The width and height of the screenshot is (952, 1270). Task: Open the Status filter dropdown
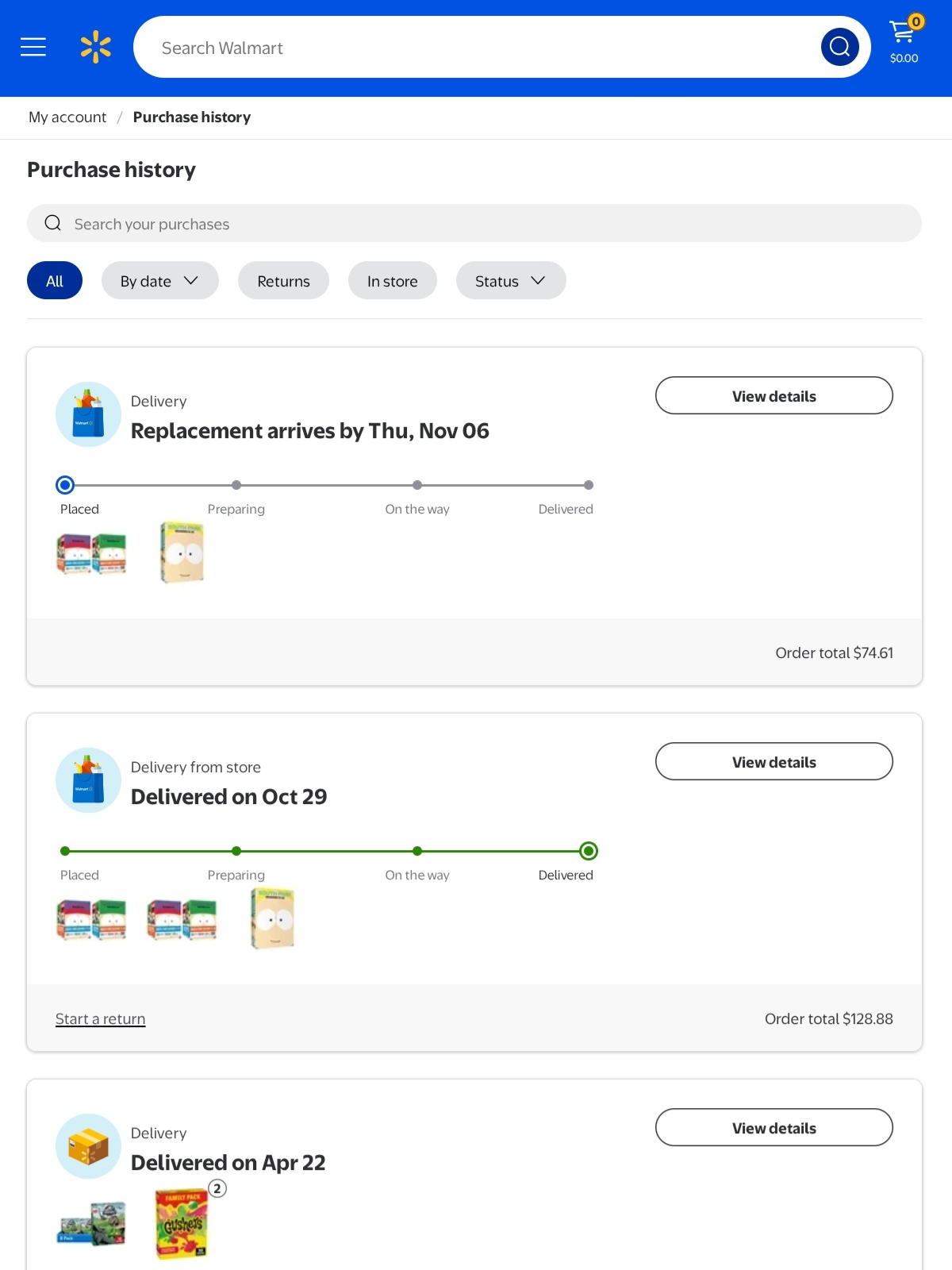click(510, 281)
